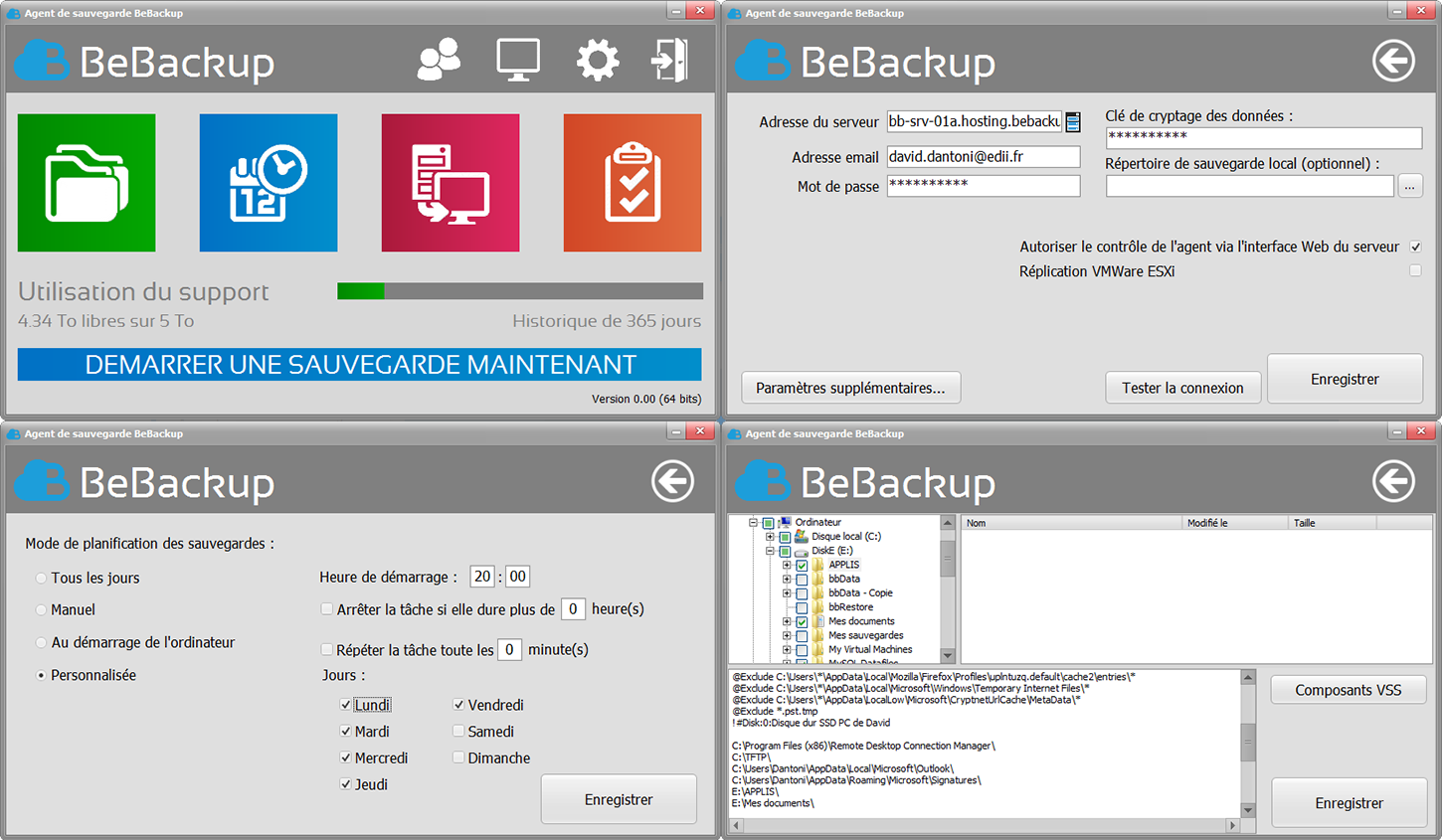
Task: Open the blue backup scheduling tile
Action: point(269,183)
